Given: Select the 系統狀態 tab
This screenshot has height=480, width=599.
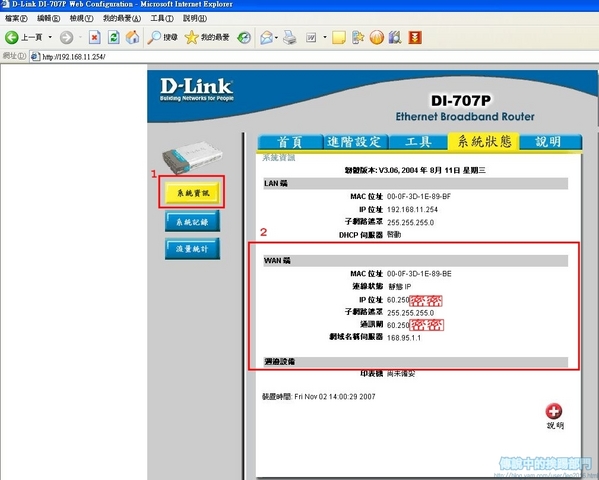Looking at the screenshot, I should pyautogui.click(x=484, y=141).
